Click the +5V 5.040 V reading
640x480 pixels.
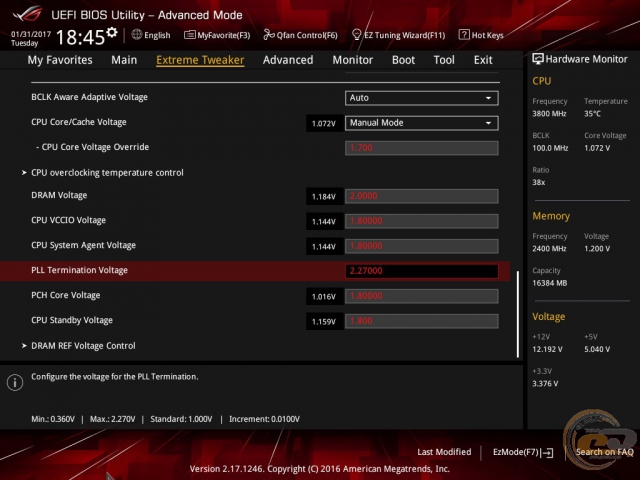(597, 349)
